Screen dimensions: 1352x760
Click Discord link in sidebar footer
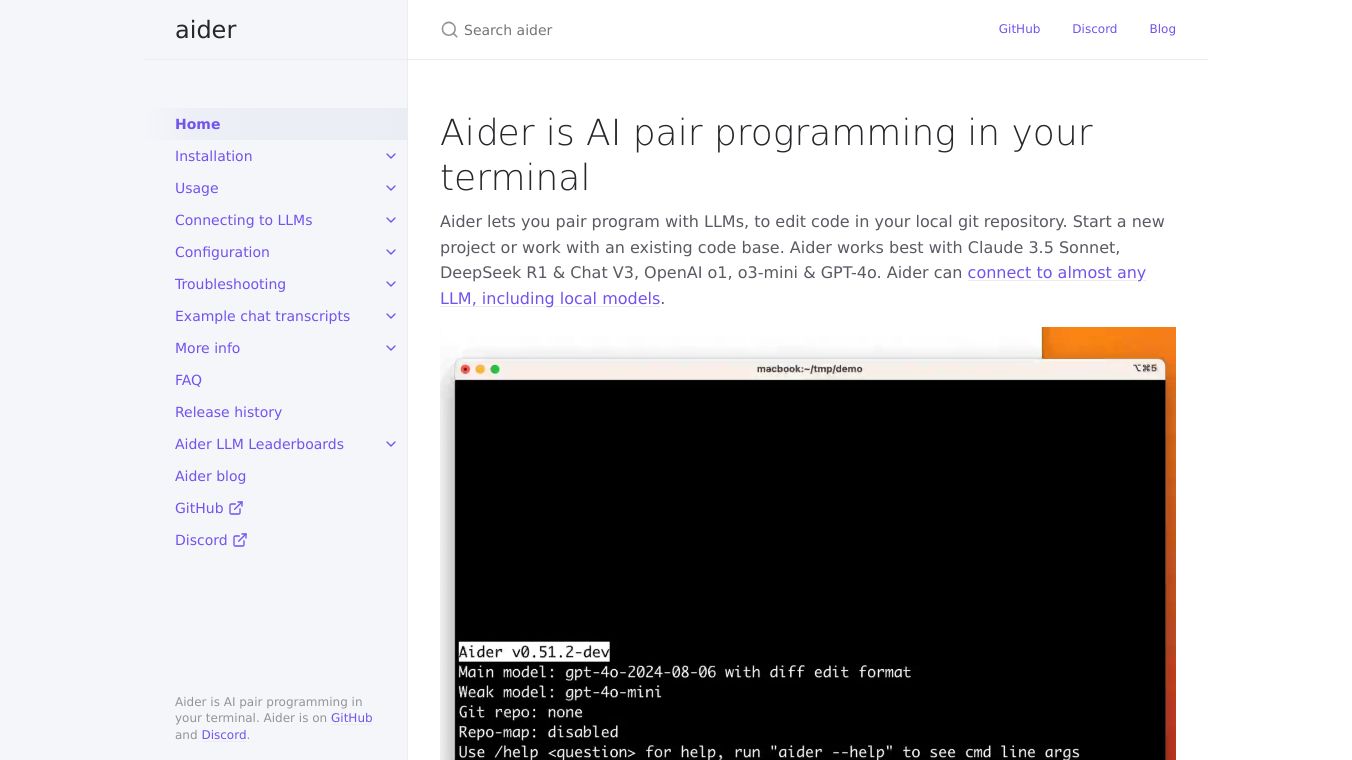pos(224,735)
